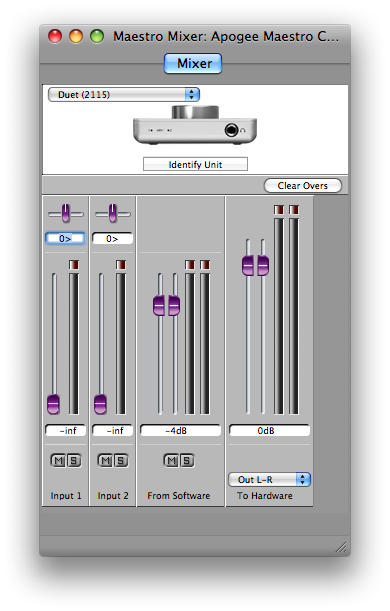
Task: Click the Maestro Mixer title bar text
Action: tap(226, 37)
